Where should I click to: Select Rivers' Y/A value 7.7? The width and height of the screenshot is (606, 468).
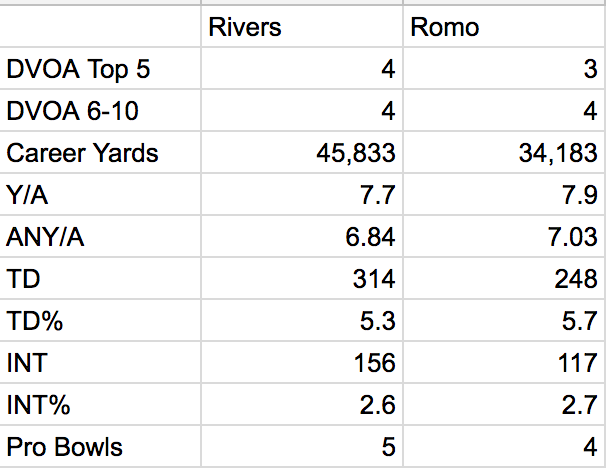tap(302, 194)
